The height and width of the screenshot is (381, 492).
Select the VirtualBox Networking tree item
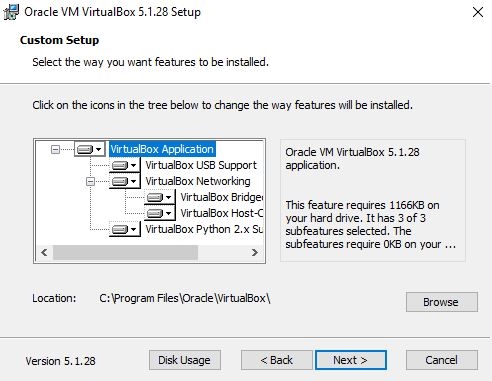(198, 181)
